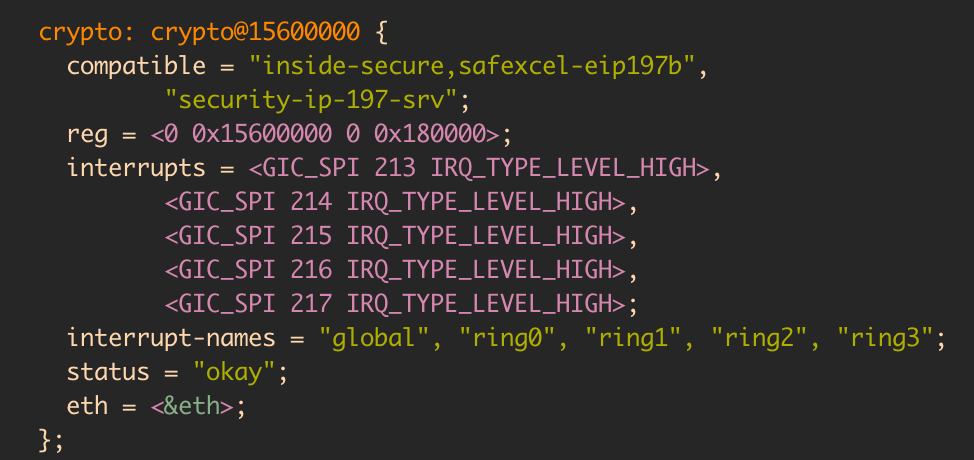Click the "reg" property name
974x460 pixels.
pos(88,134)
